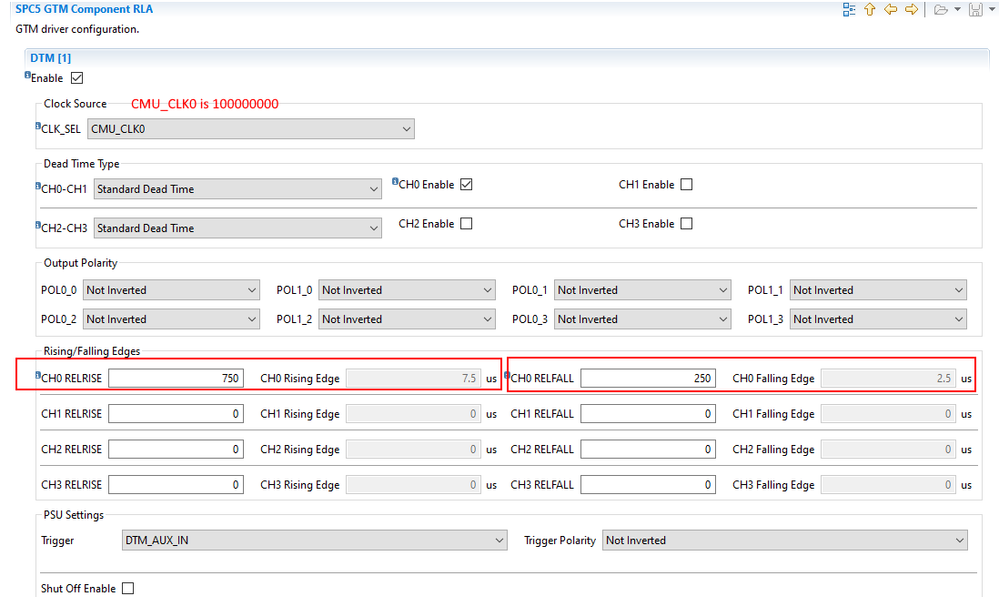Click the CH1 RELRISE input field
Screen dimensions: 999x597
click(x=176, y=414)
